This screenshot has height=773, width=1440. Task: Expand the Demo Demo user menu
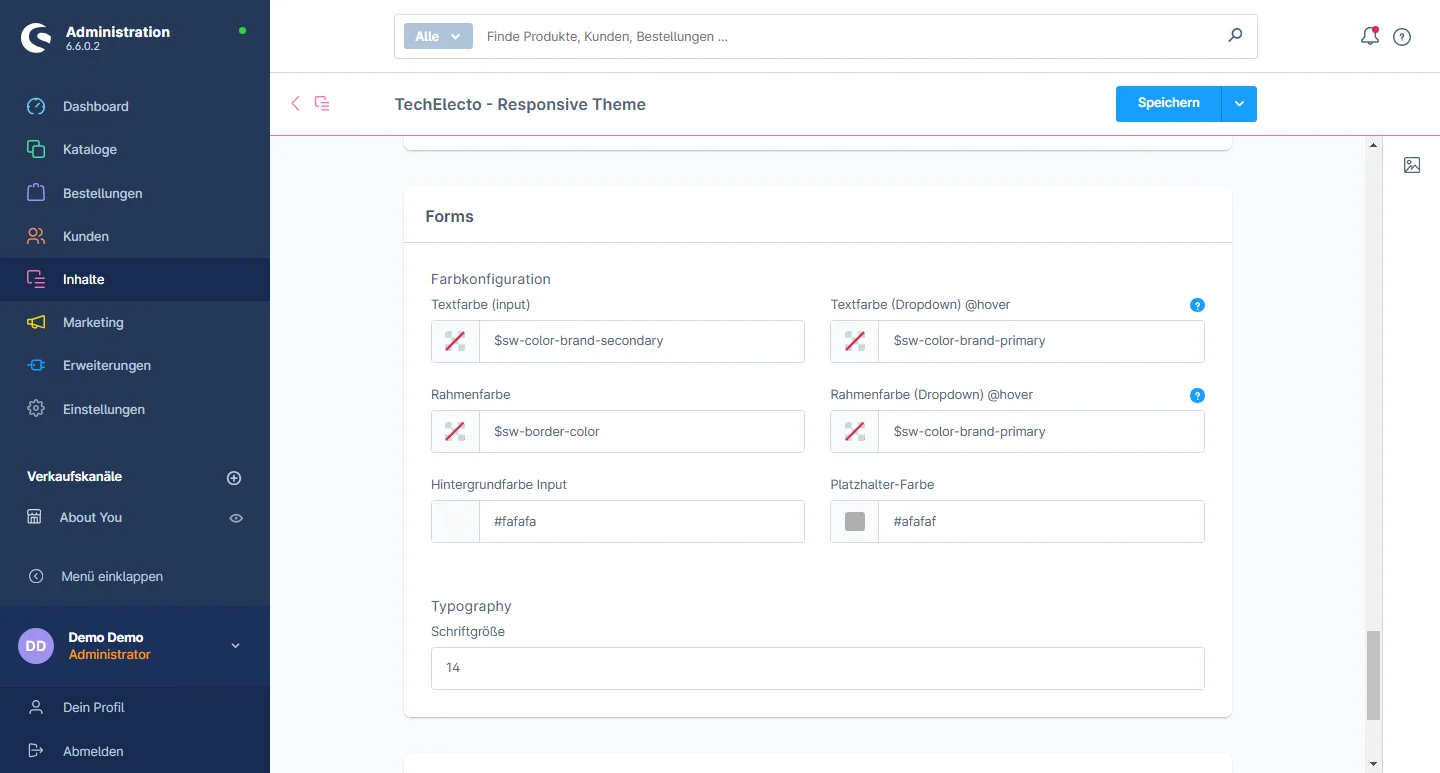pos(236,646)
